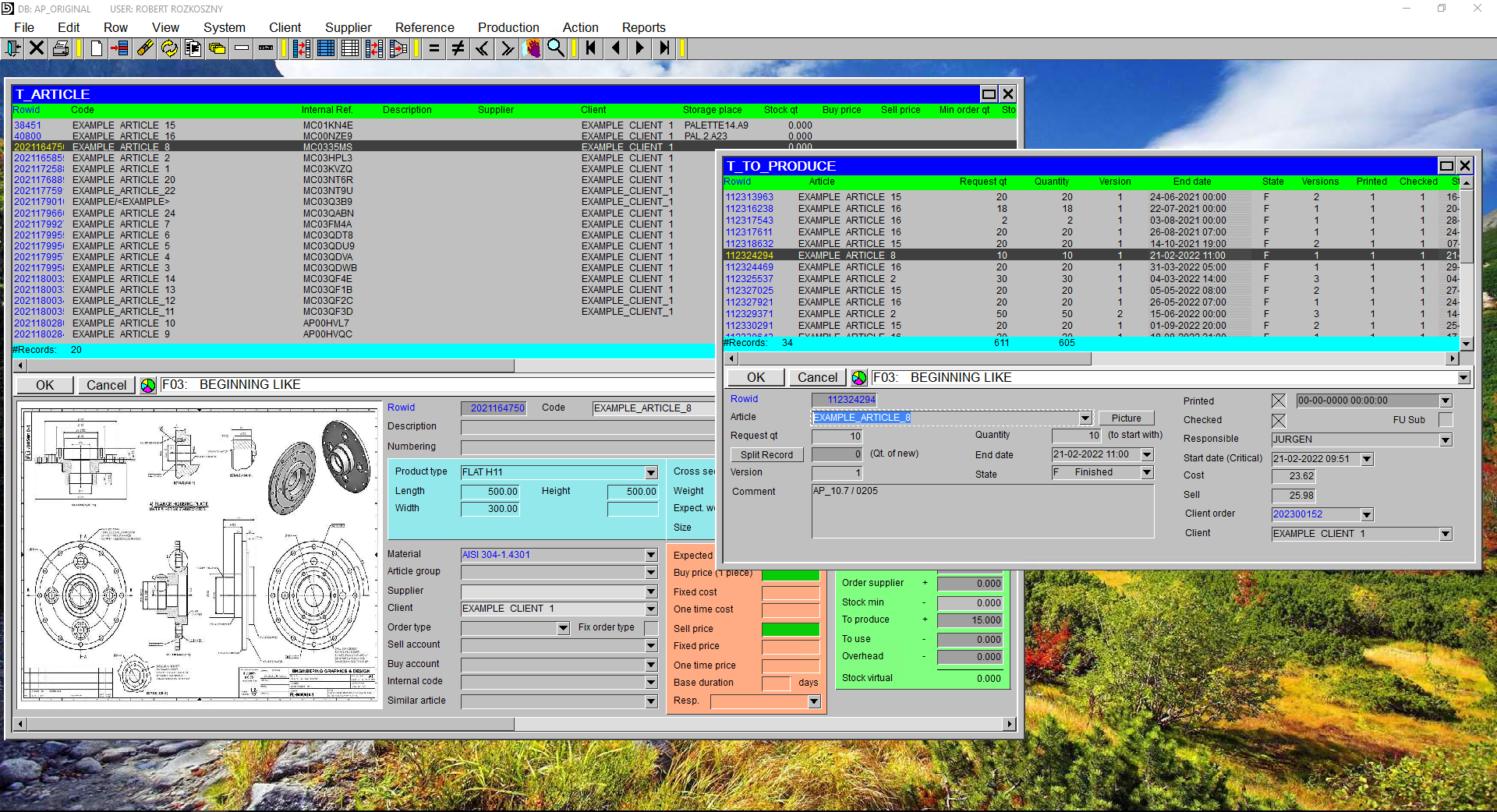
Task: Click the search magnifier toolbar icon
Action: [x=556, y=48]
